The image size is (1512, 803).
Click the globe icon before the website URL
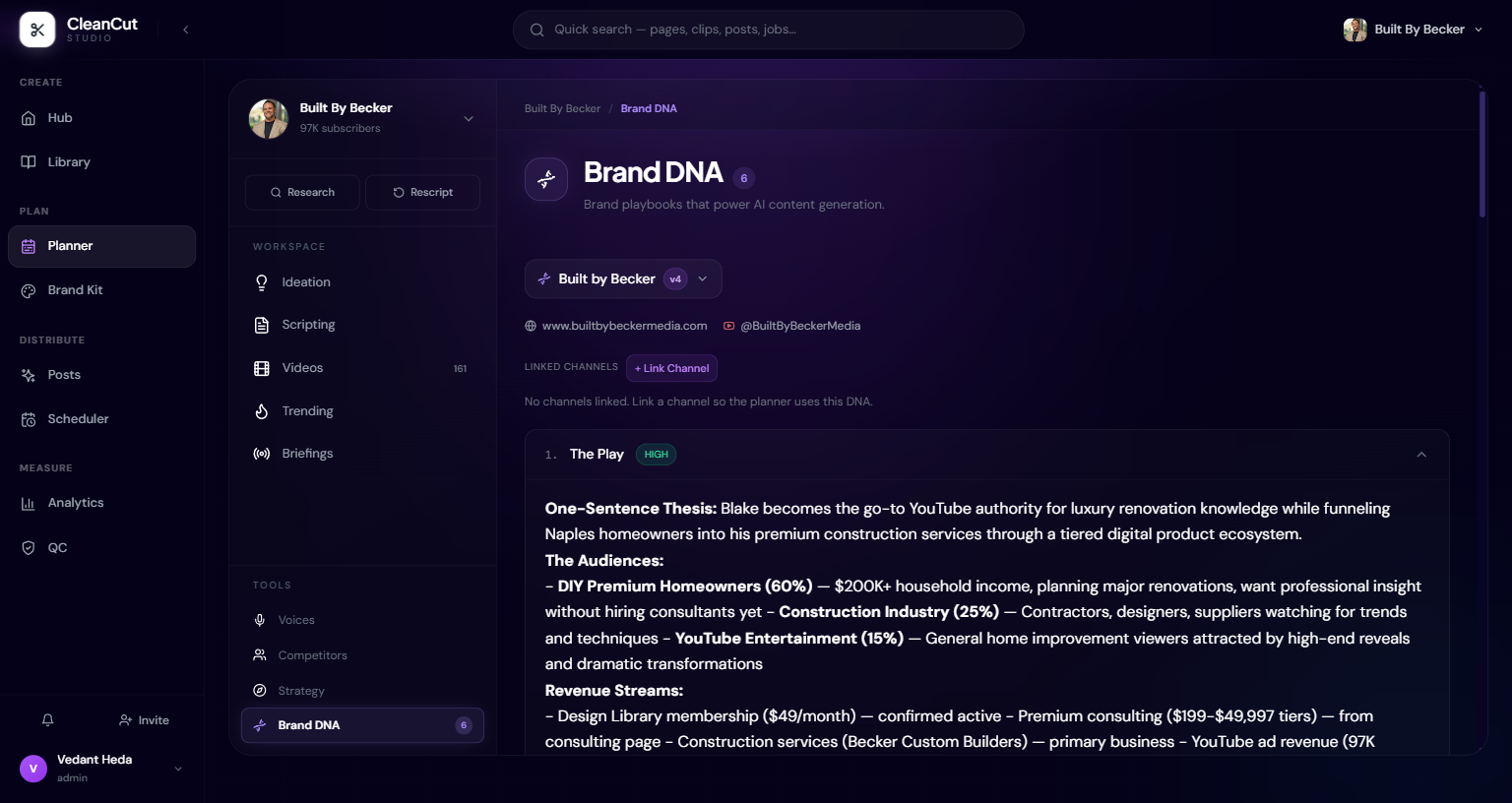coord(531,326)
